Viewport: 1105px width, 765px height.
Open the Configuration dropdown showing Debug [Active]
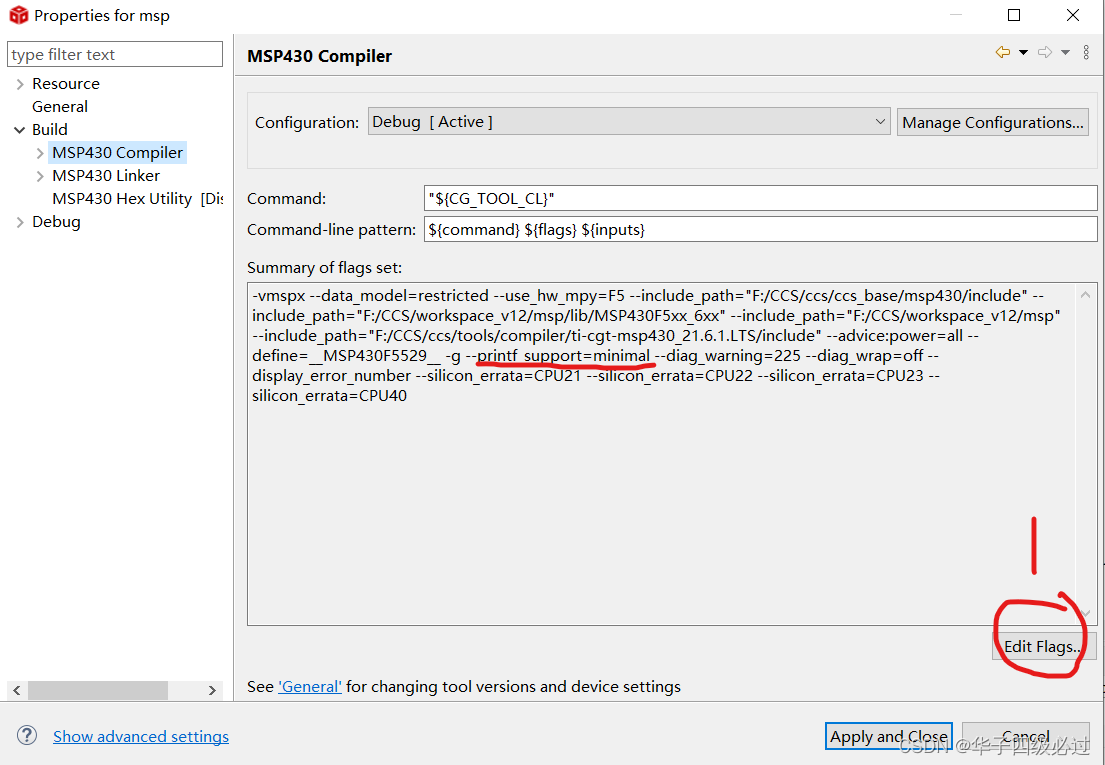click(879, 121)
